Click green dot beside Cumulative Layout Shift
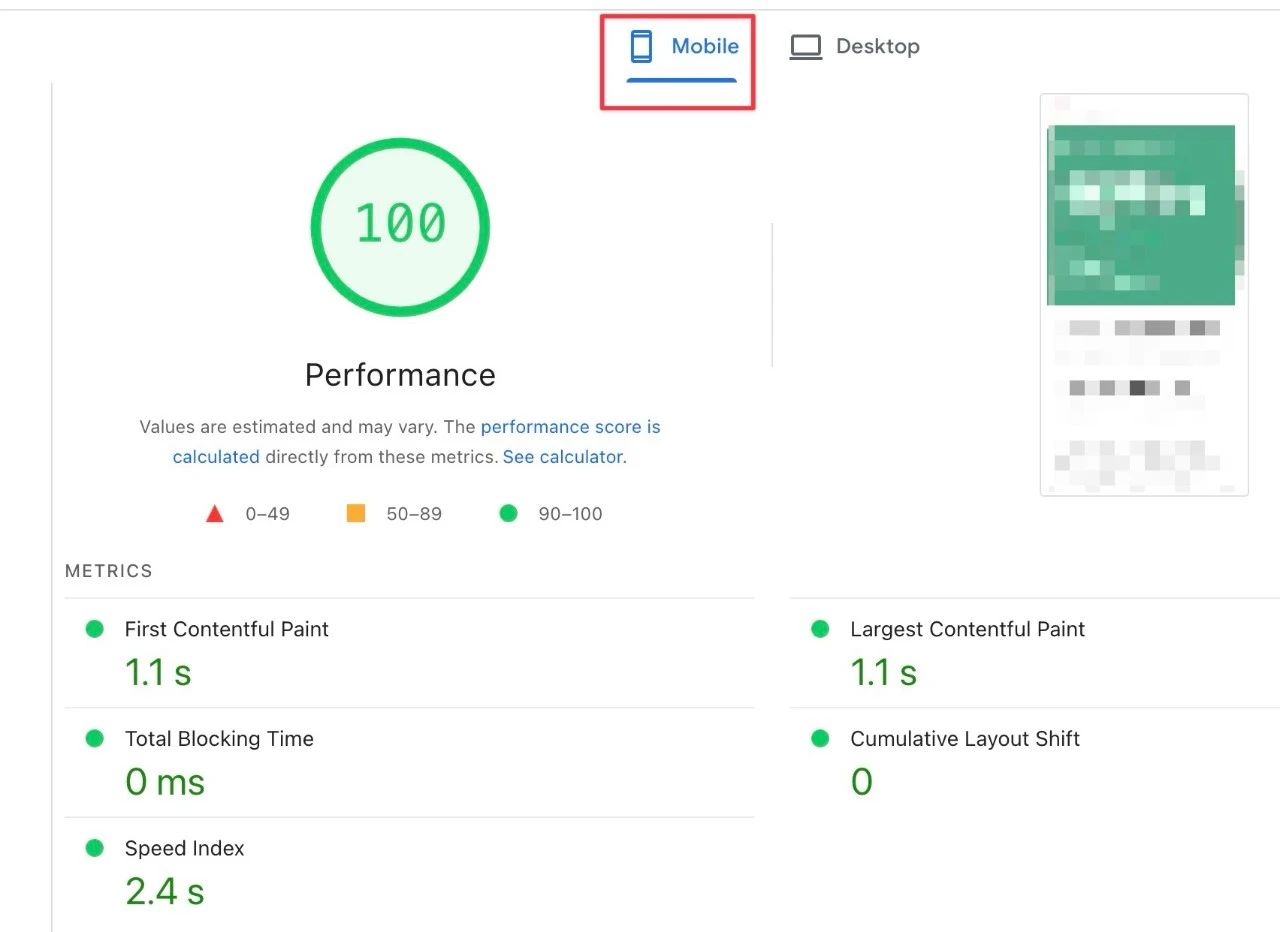1280x932 pixels. click(820, 739)
